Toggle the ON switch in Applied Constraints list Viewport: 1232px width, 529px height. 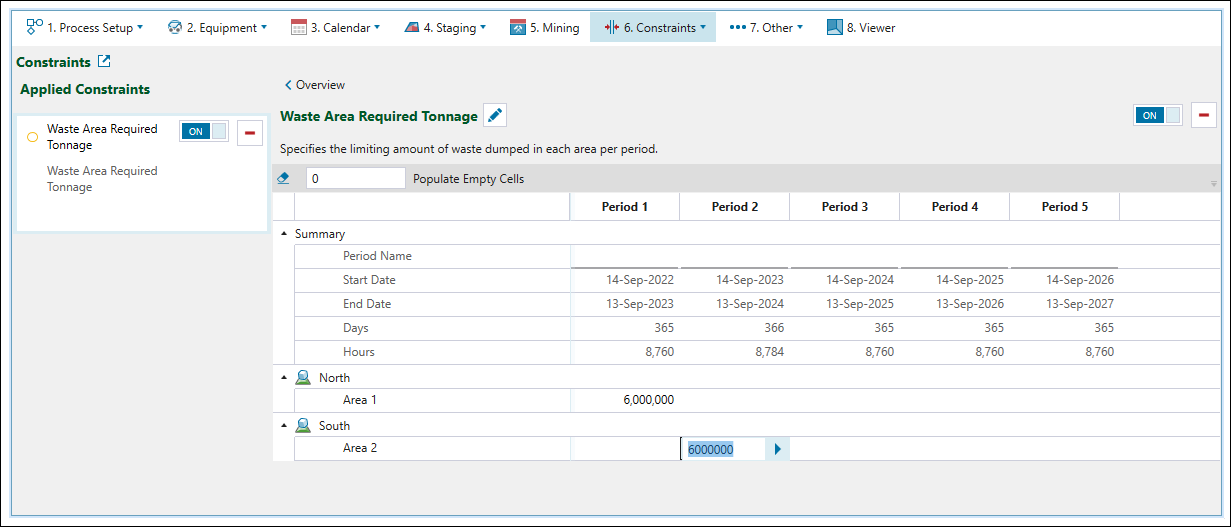(204, 131)
